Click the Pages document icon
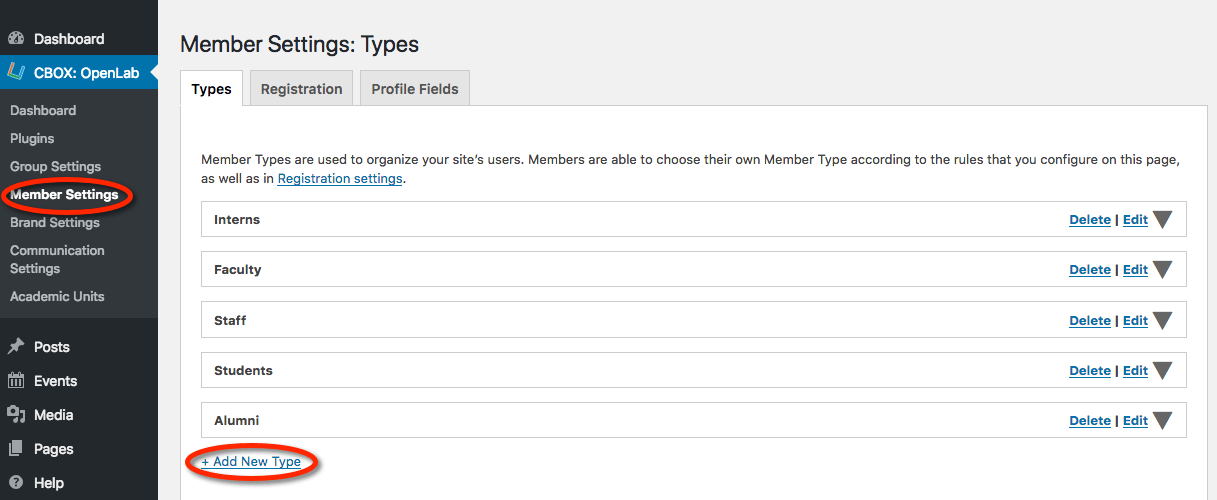1217x500 pixels. coord(16,449)
